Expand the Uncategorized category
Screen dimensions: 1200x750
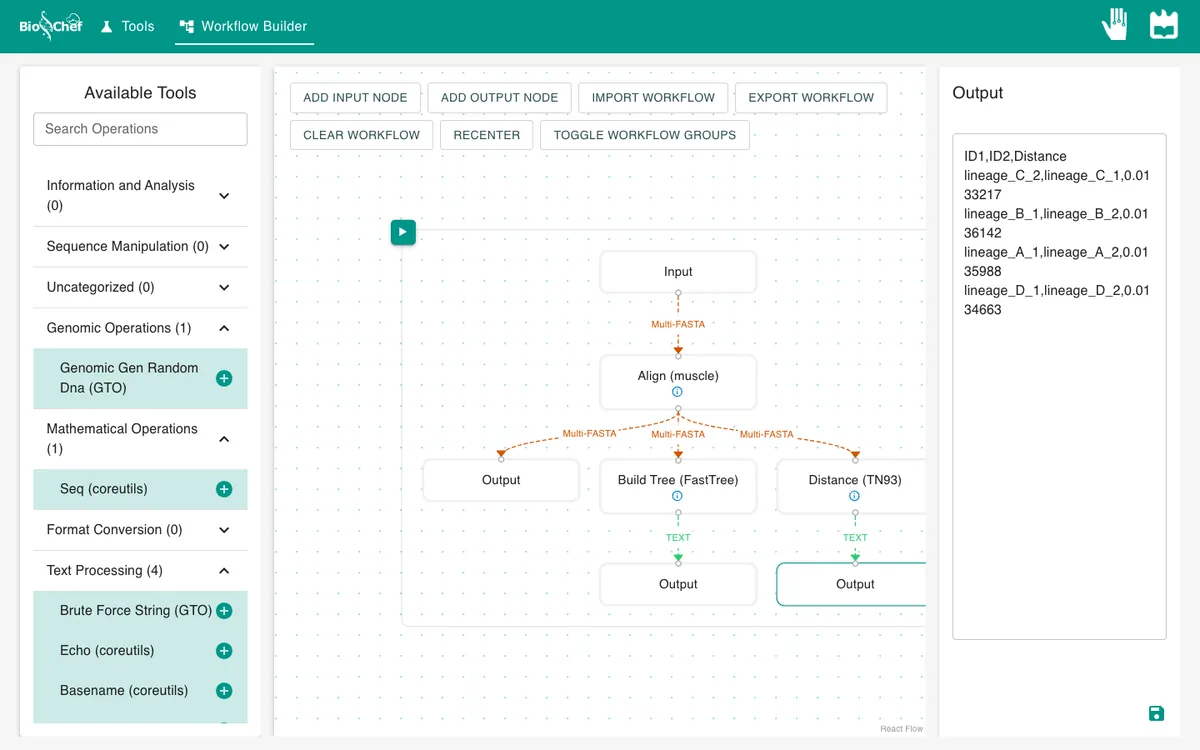(140, 287)
